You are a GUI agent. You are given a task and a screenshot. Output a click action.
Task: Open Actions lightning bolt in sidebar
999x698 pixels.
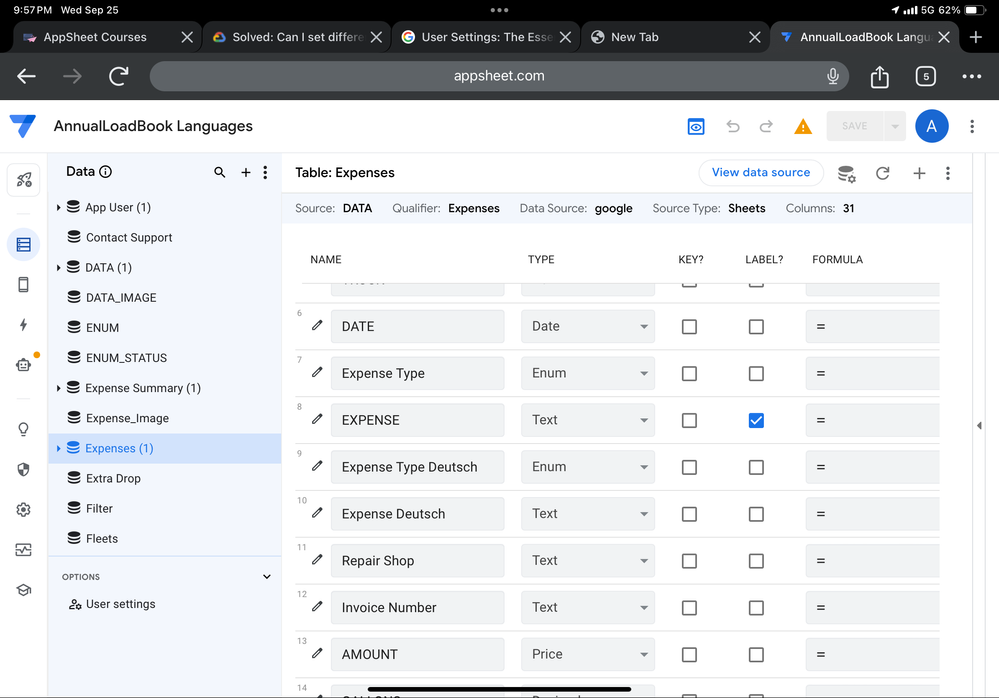[24, 325]
